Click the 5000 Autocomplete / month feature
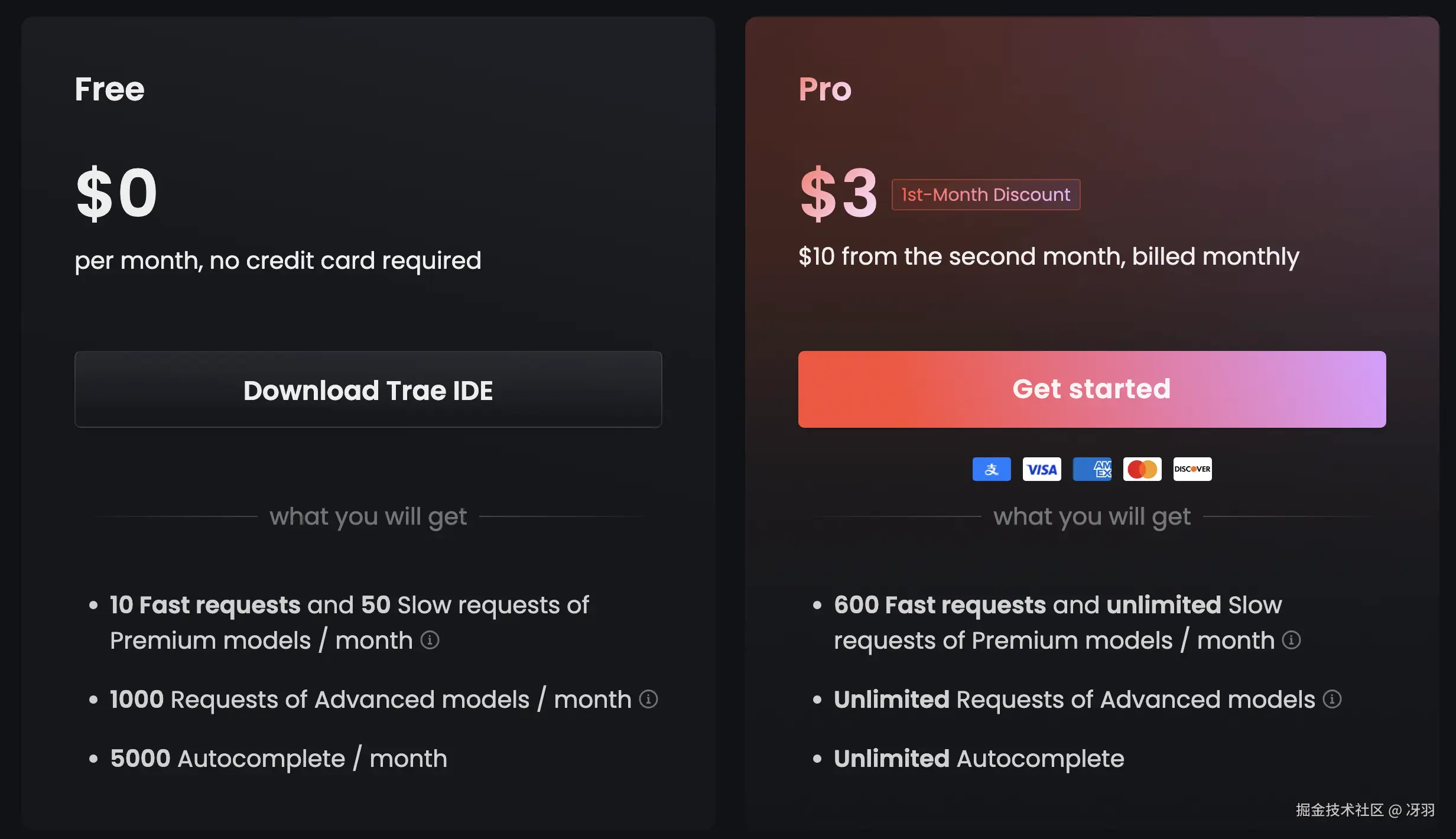This screenshot has height=839, width=1456. (x=278, y=759)
